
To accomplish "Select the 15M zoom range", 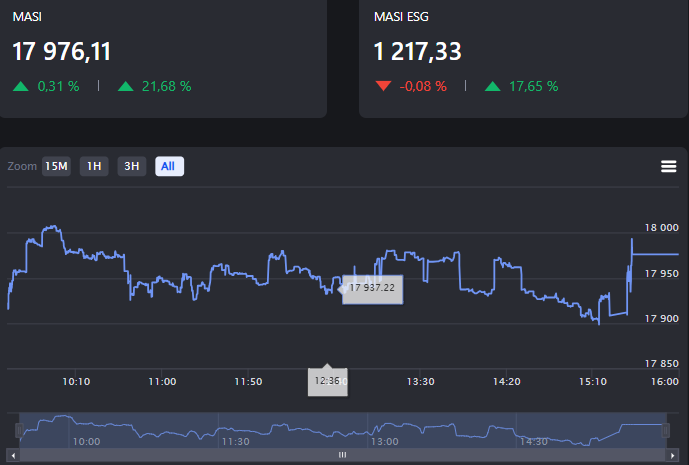I will point(56,166).
